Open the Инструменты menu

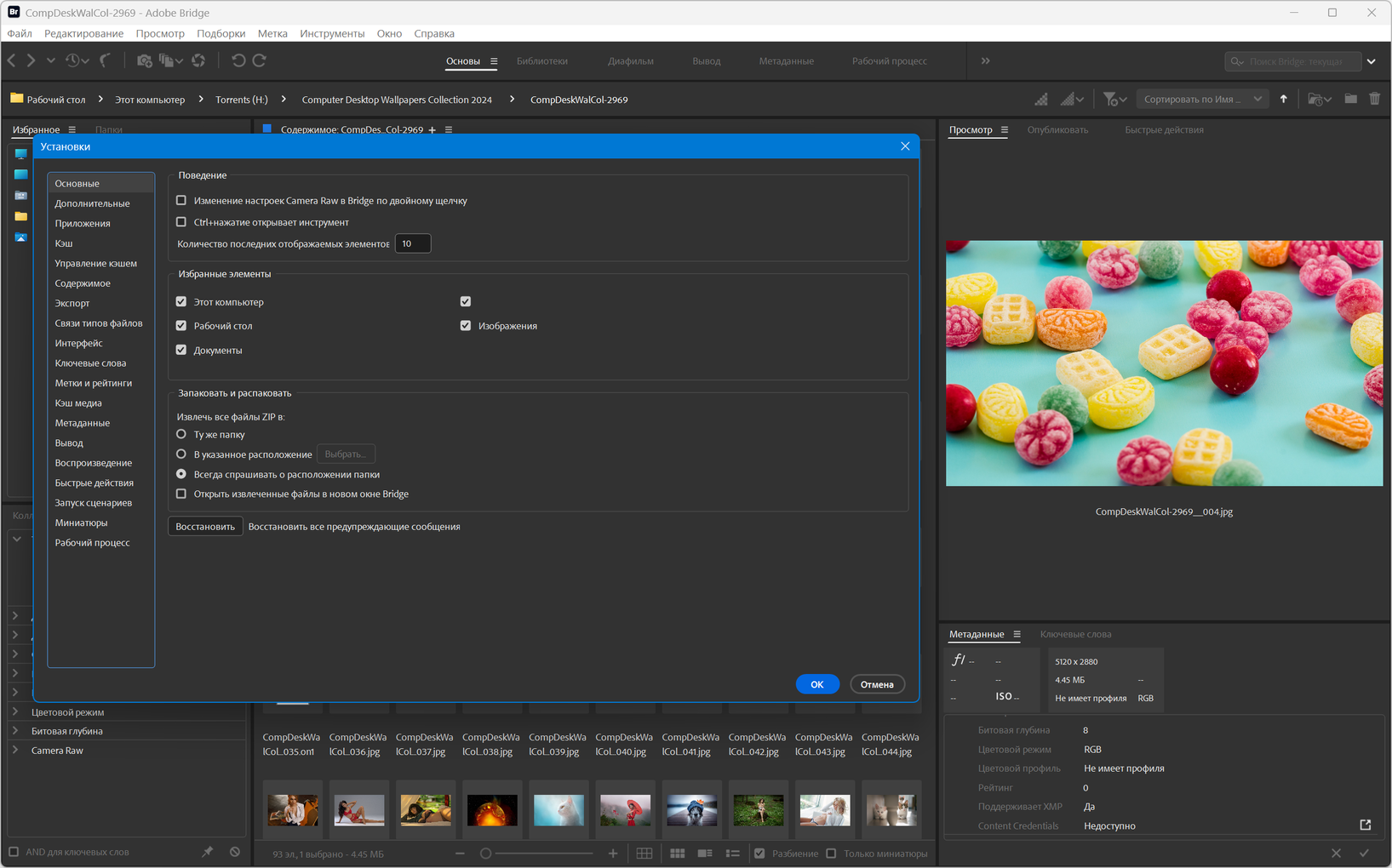tap(332, 33)
